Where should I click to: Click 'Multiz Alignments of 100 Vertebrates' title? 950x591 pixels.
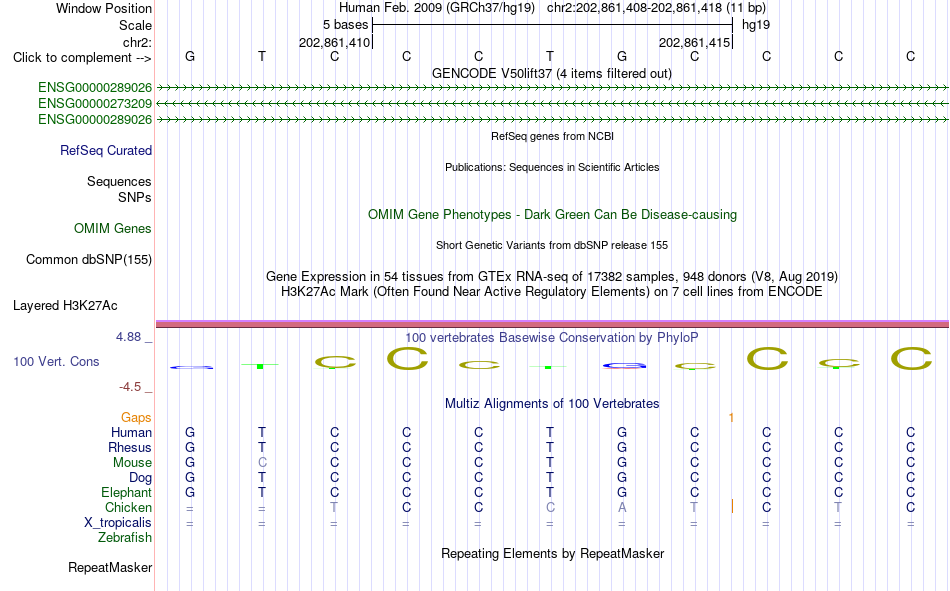[x=552, y=404]
